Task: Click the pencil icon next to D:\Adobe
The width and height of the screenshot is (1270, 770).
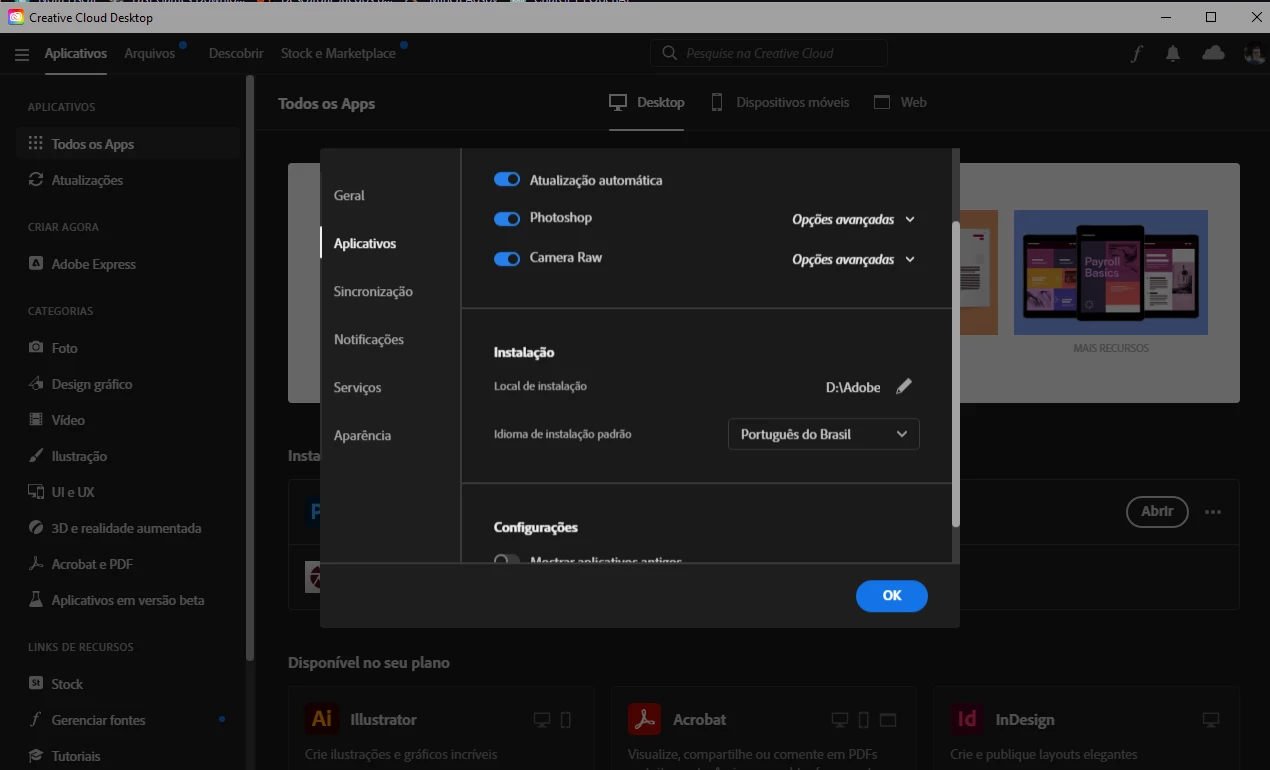Action: (x=904, y=386)
